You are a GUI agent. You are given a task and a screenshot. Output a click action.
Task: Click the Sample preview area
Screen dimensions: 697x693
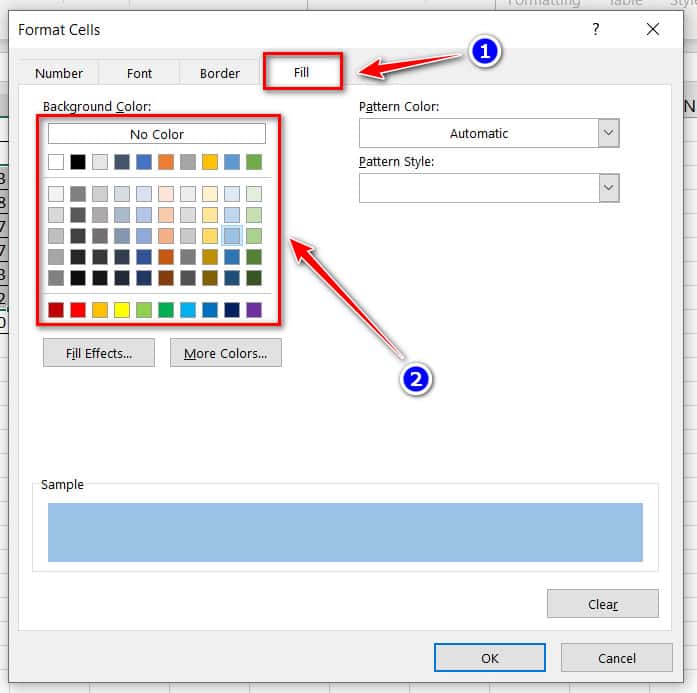tap(345, 532)
